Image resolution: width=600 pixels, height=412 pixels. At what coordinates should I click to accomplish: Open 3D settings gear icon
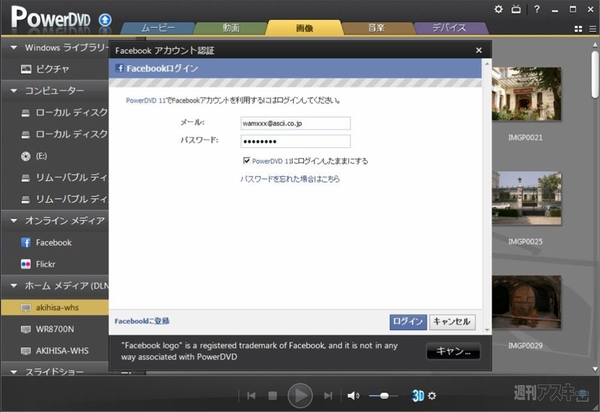[432, 396]
